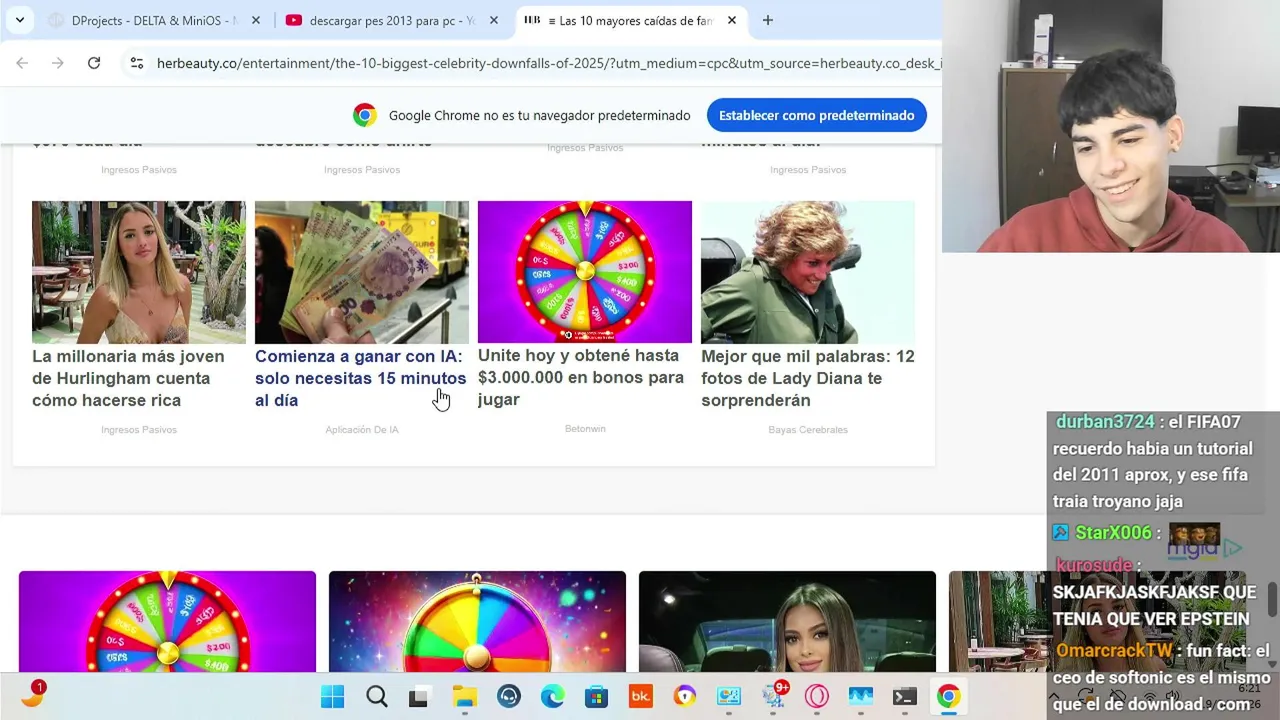This screenshot has height=720, width=1280.
Task: Open the Hurlingham millionaire photo thumbnail
Action: click(x=139, y=272)
